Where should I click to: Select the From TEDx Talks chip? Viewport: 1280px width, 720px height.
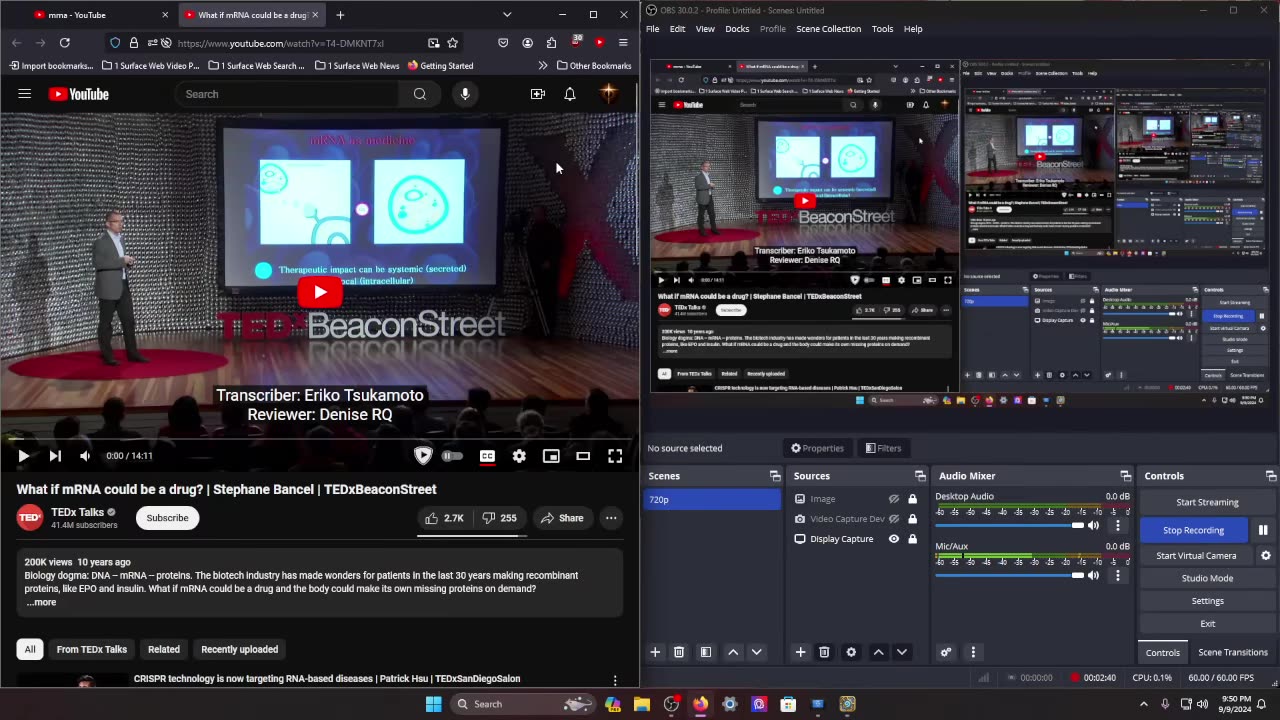coord(91,649)
